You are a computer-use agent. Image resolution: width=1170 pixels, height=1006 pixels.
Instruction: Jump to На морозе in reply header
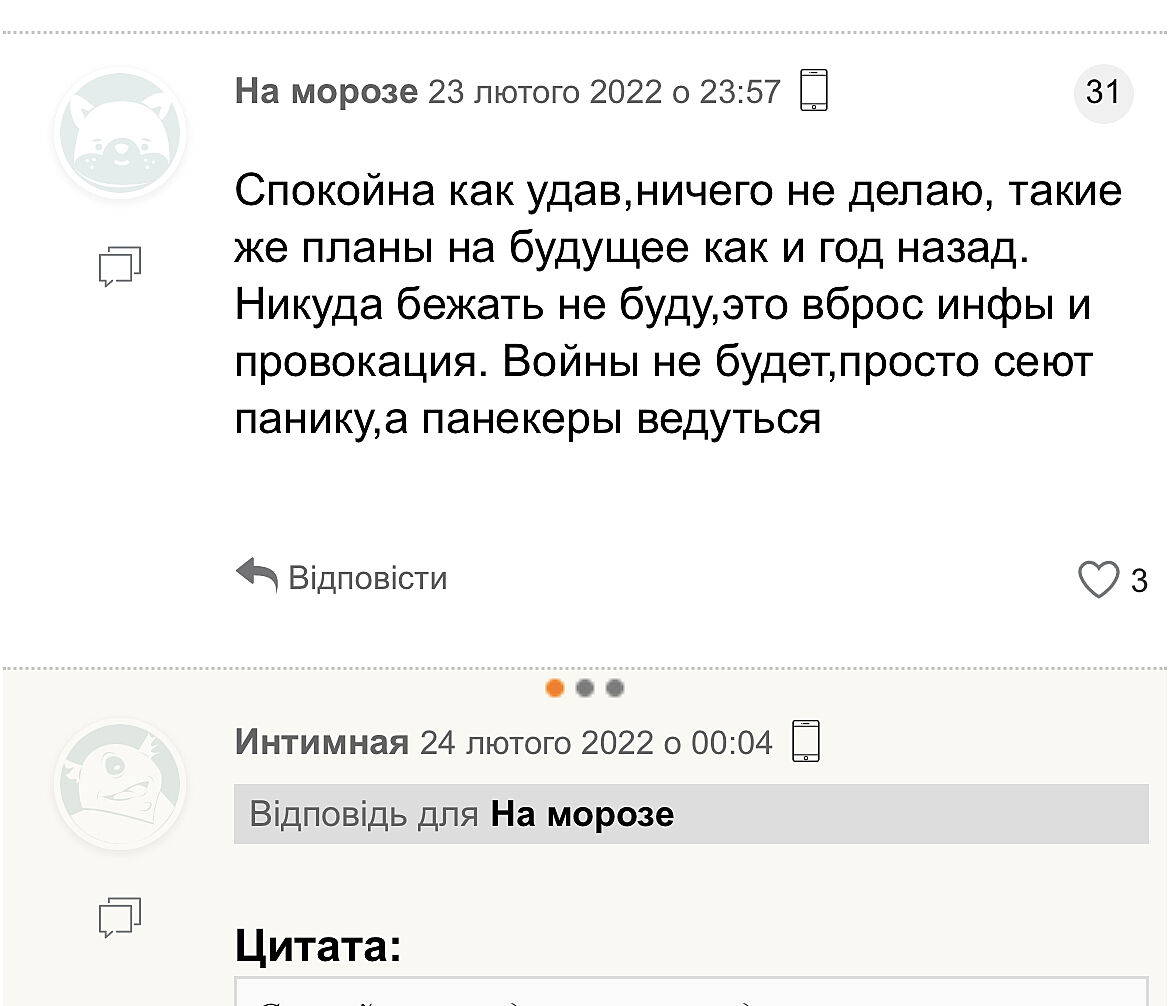pyautogui.click(x=582, y=814)
